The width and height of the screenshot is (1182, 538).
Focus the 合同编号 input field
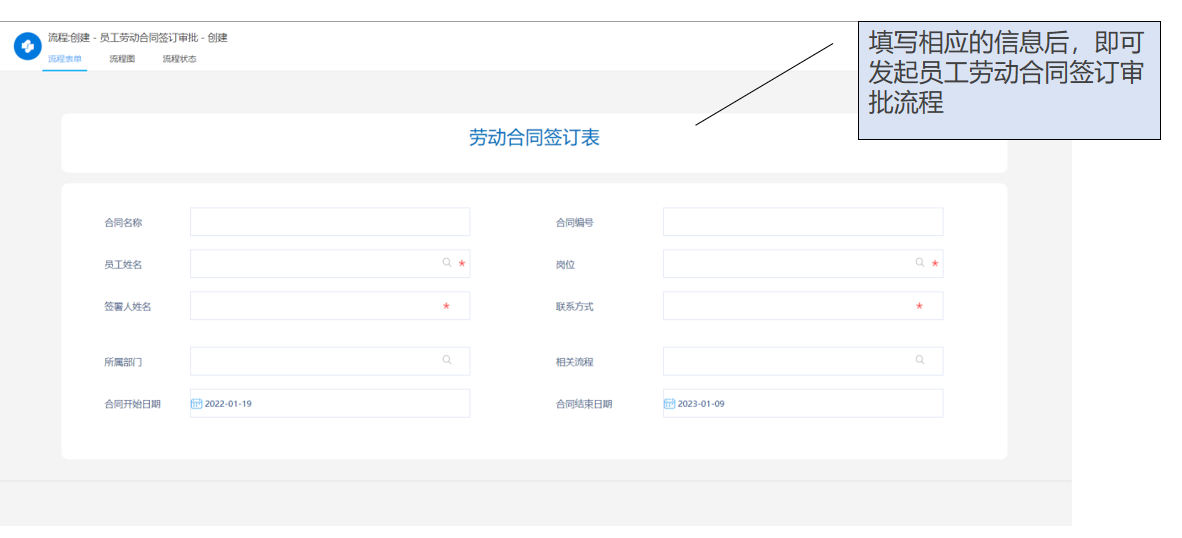(x=803, y=222)
